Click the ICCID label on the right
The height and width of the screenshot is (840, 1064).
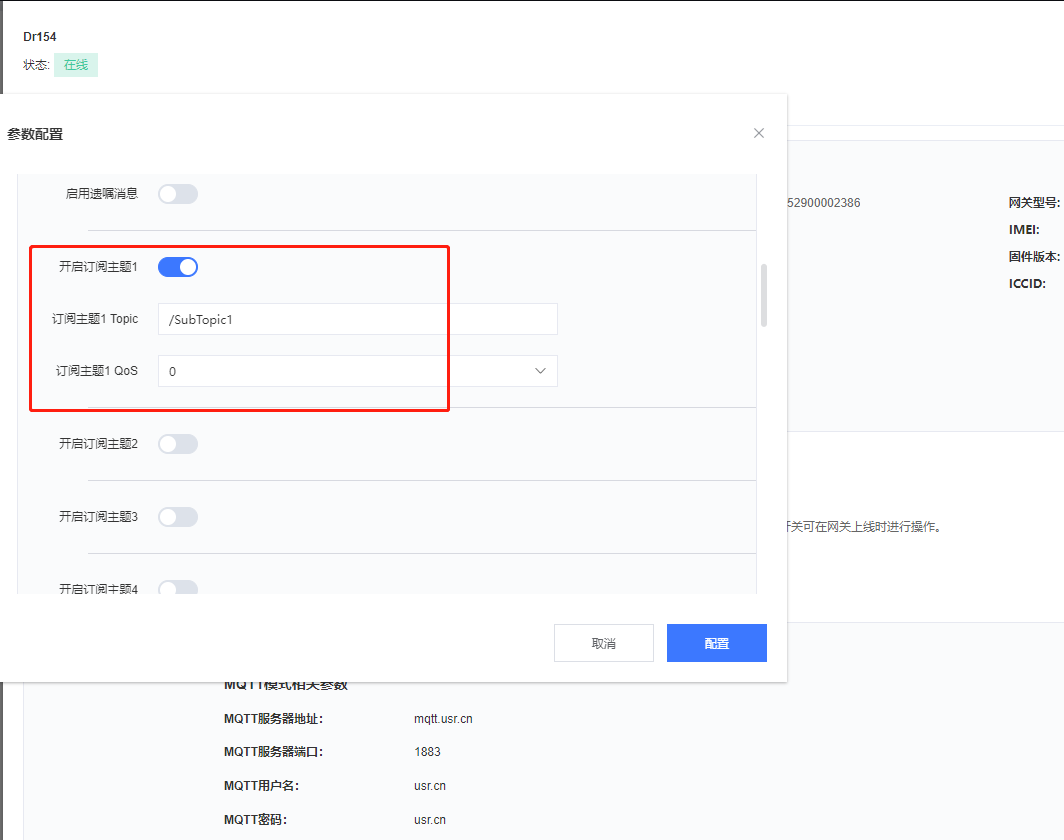pyautogui.click(x=1026, y=284)
